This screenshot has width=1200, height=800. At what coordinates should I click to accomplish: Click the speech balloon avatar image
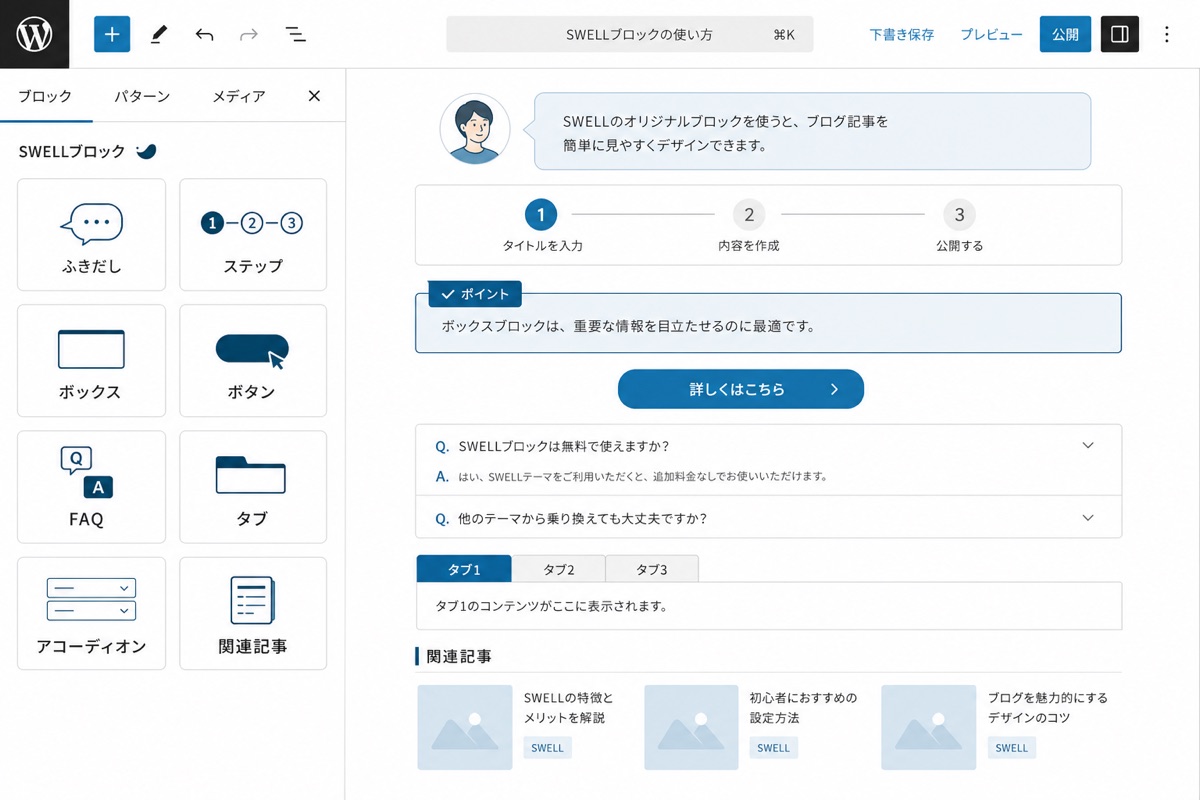475,129
